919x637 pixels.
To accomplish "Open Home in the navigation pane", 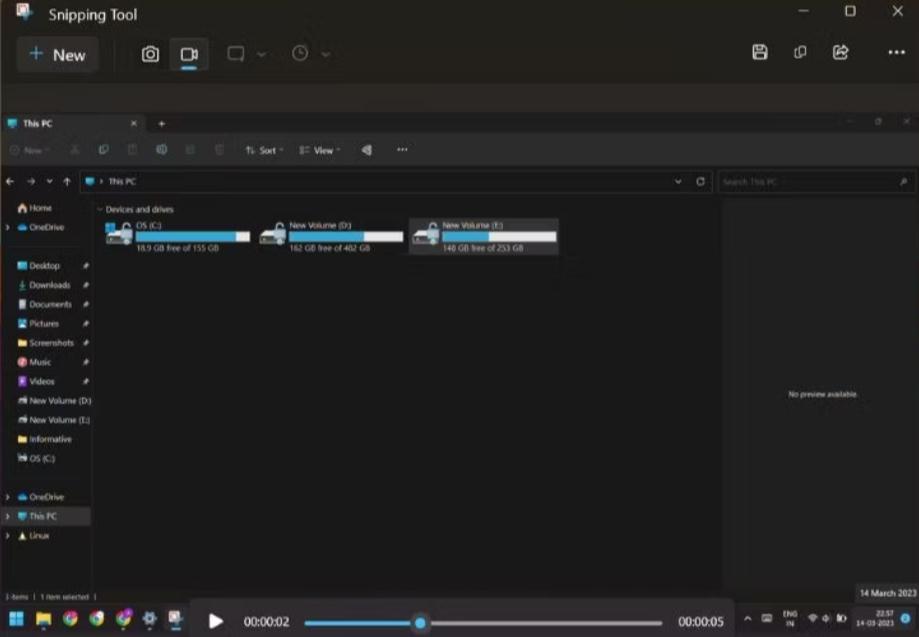I will [35, 208].
